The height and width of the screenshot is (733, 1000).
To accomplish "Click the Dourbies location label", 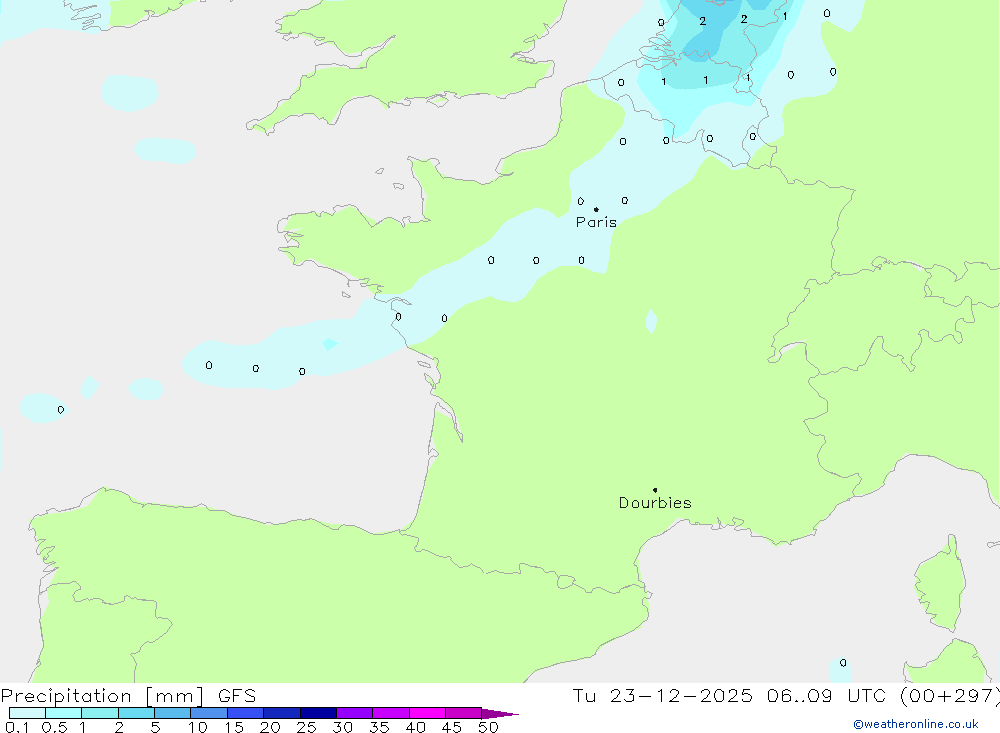I will coord(655,503).
